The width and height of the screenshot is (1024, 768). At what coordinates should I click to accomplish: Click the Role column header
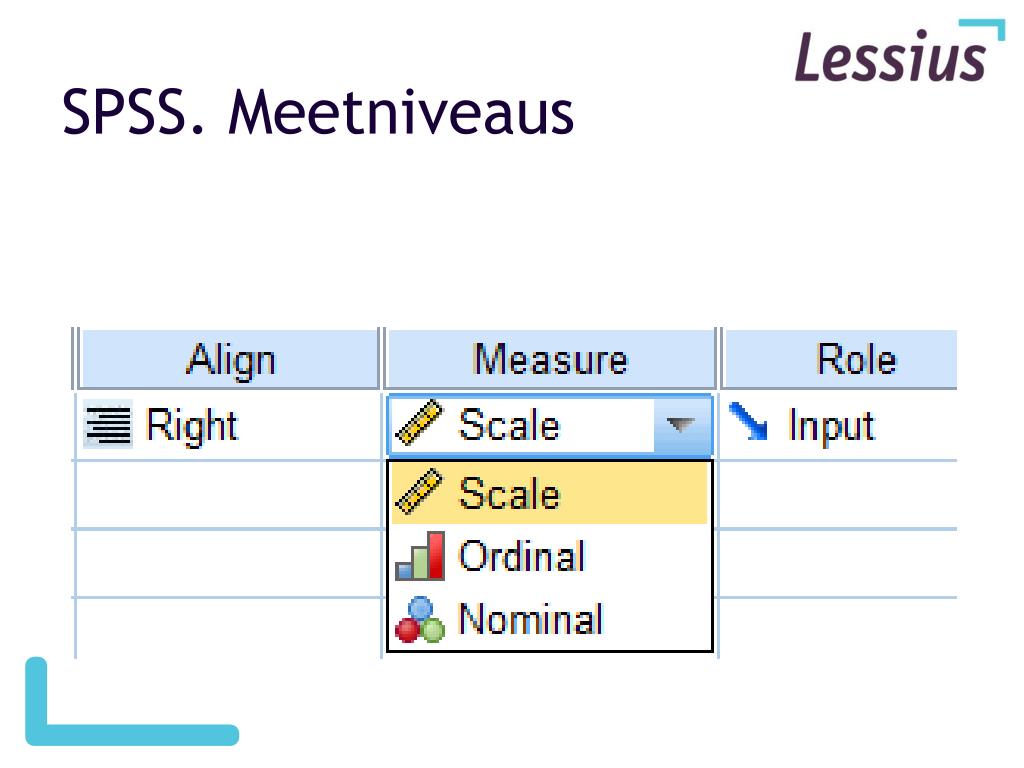840,359
